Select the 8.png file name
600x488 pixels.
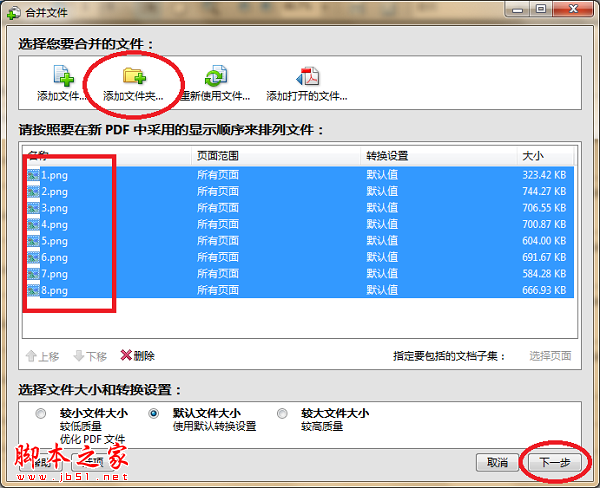tap(54, 291)
